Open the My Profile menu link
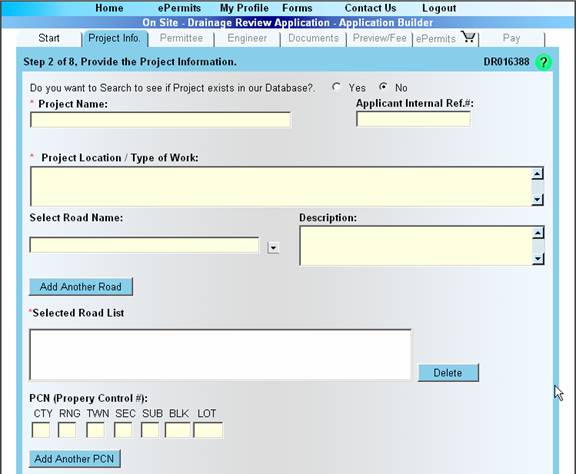Viewport: 576px width, 474px height. tap(244, 8)
